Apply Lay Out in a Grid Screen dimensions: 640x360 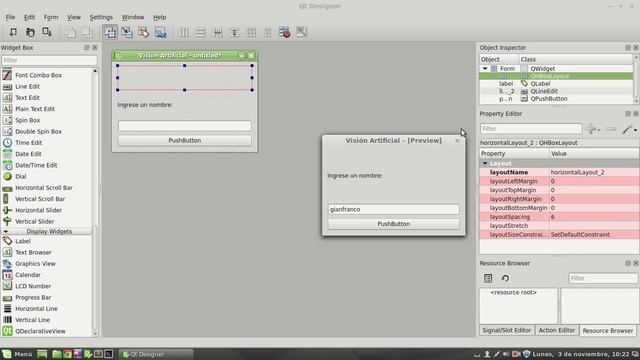point(251,32)
